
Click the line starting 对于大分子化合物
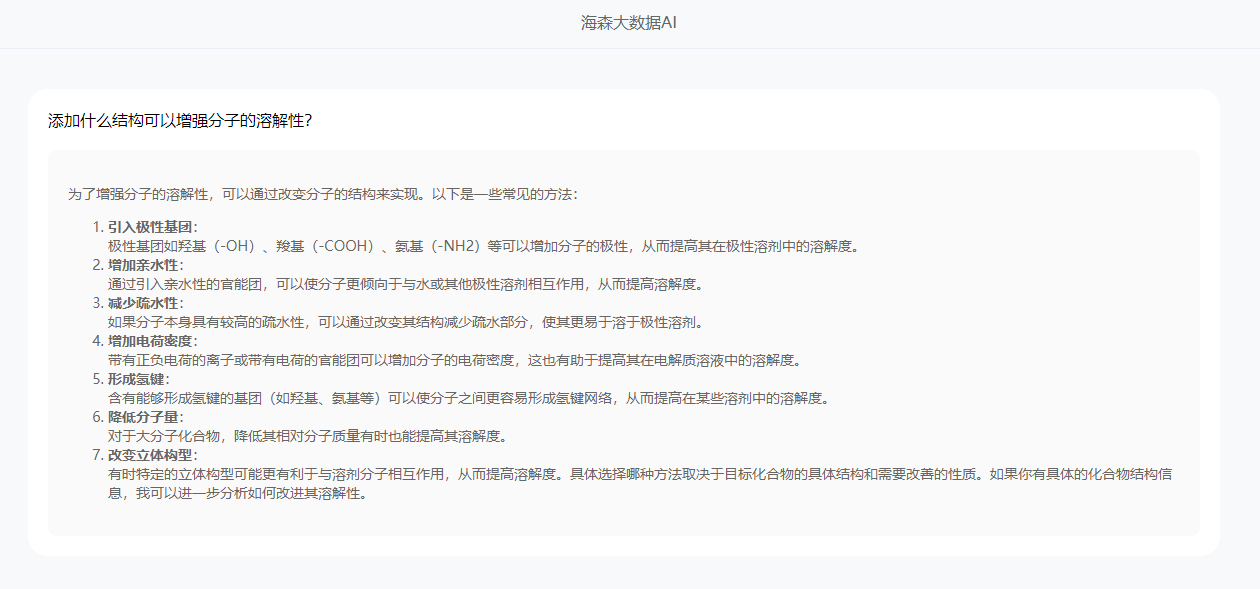pyautogui.click(x=308, y=436)
